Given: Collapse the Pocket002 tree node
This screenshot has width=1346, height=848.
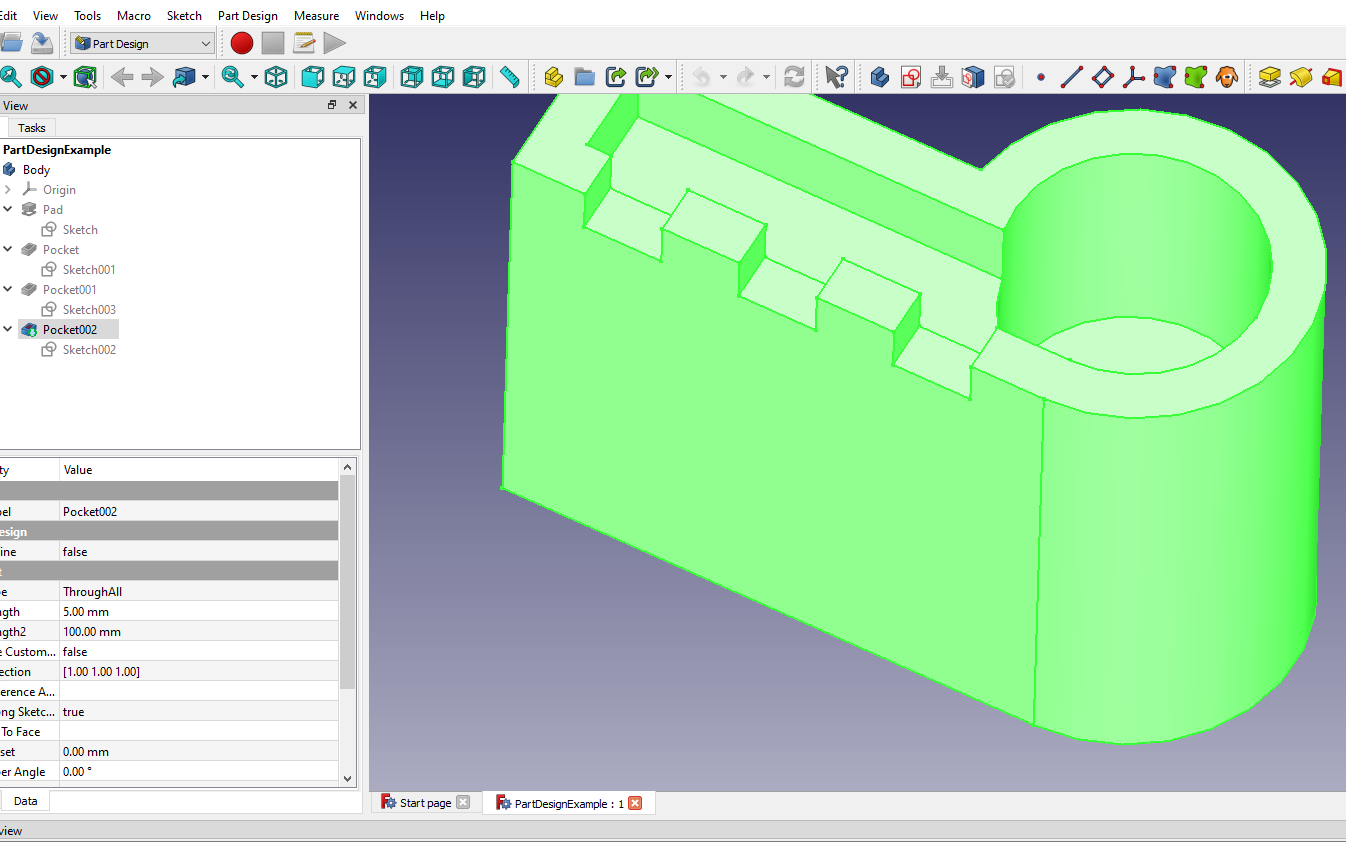Looking at the screenshot, I should (x=8, y=329).
